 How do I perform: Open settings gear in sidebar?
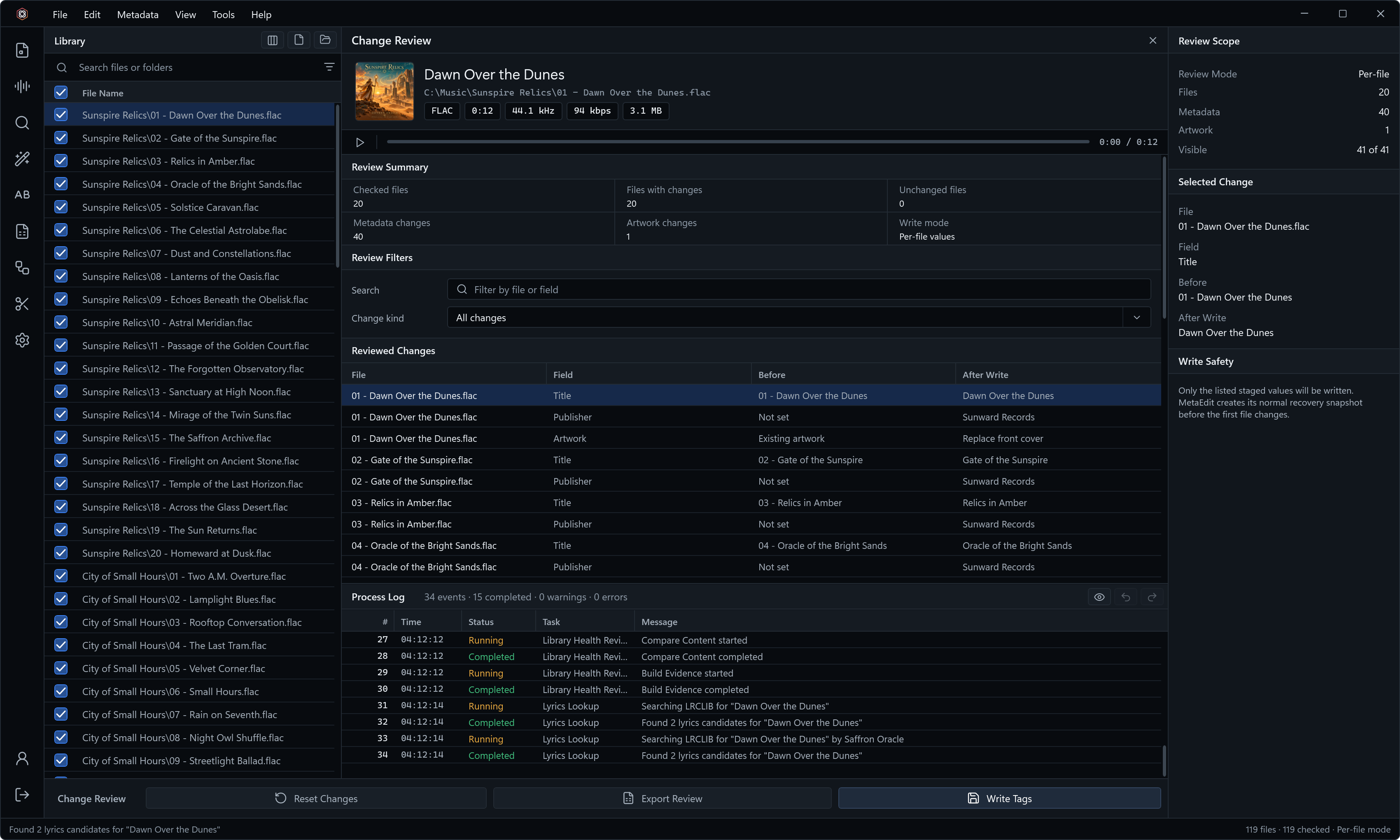coord(22,340)
